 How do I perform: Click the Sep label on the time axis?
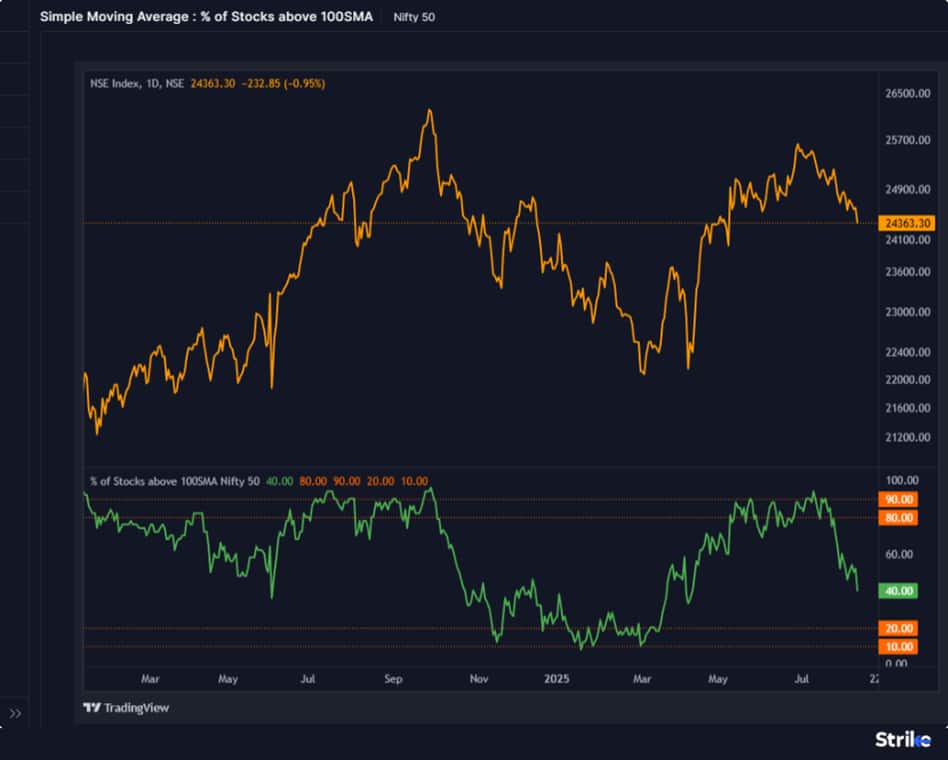pos(393,679)
